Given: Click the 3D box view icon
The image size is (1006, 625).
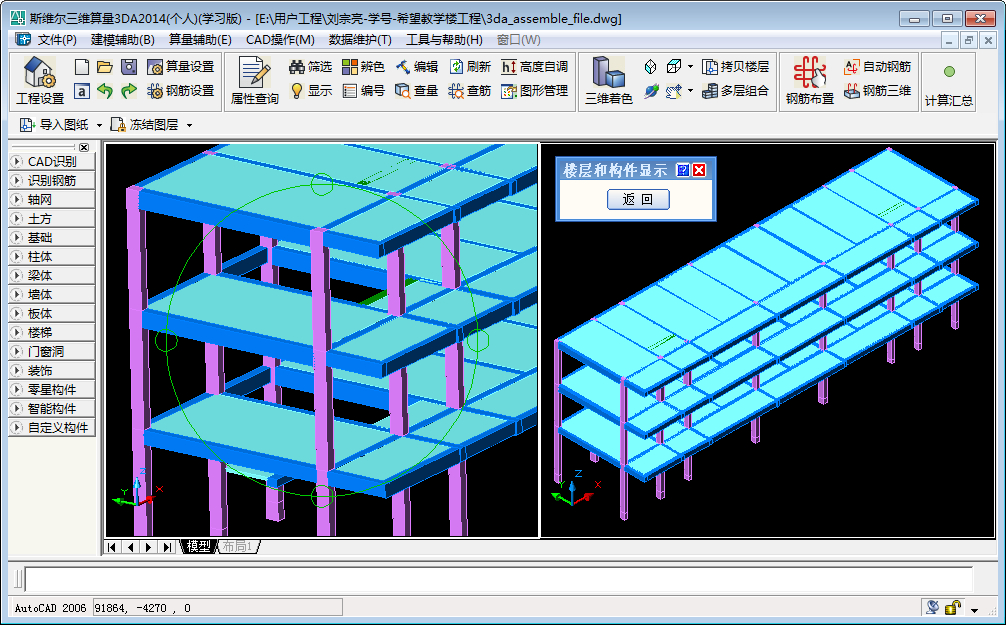Looking at the screenshot, I should [x=674, y=67].
